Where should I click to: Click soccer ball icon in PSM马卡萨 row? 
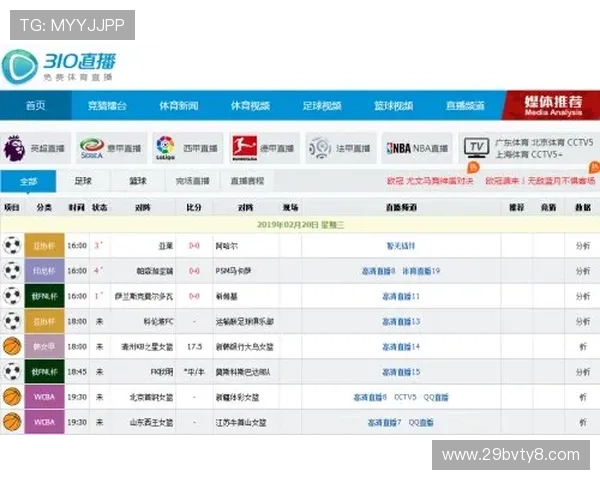click(12, 271)
